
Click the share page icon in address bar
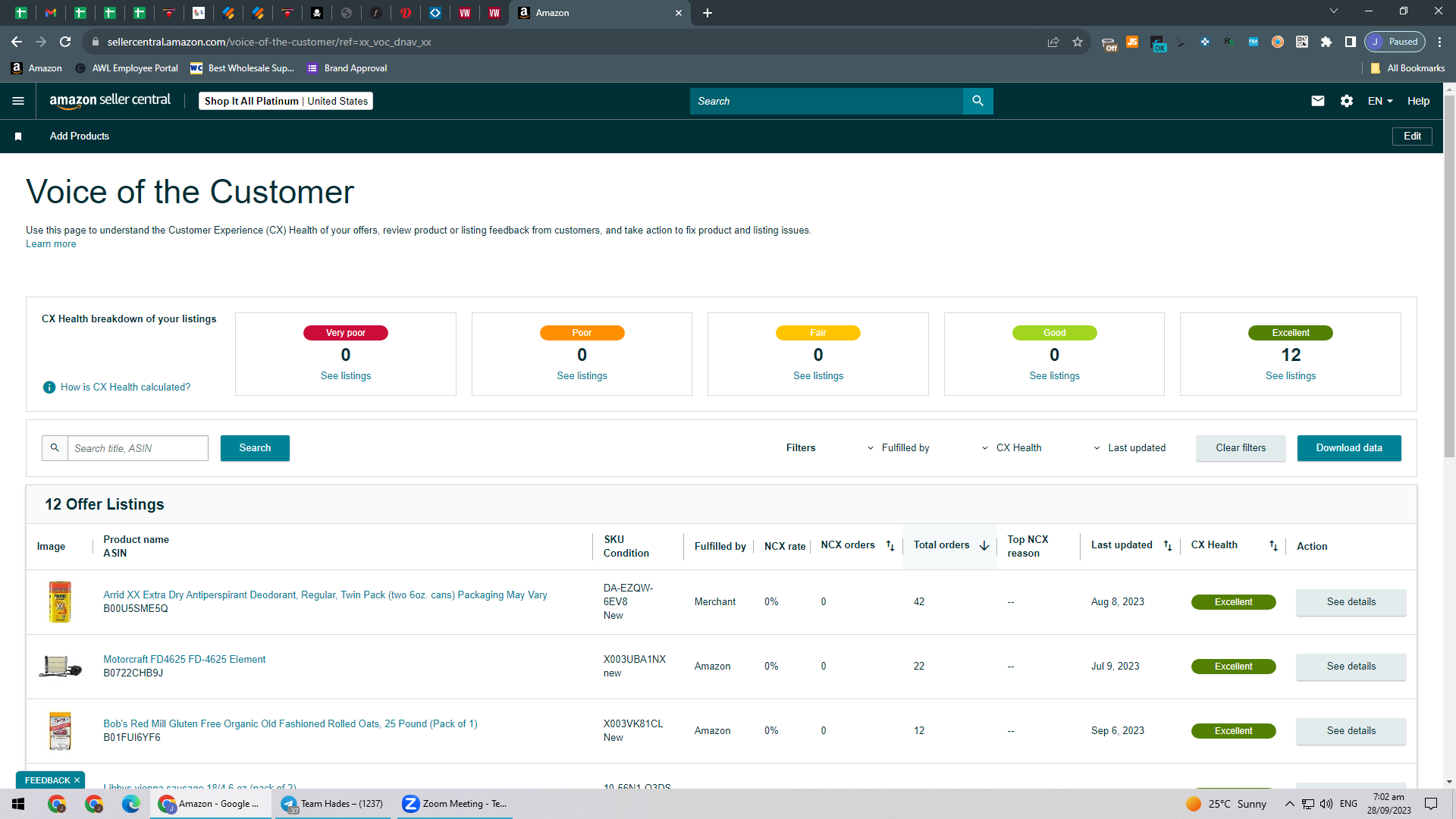(x=1053, y=42)
